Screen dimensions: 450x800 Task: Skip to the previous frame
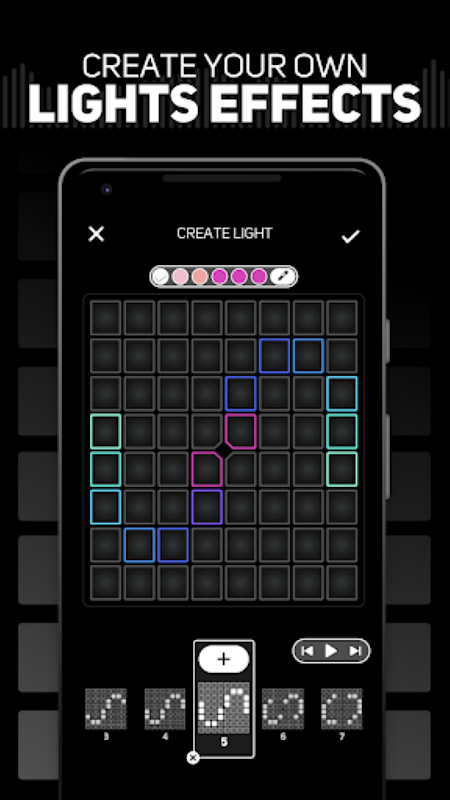[307, 651]
